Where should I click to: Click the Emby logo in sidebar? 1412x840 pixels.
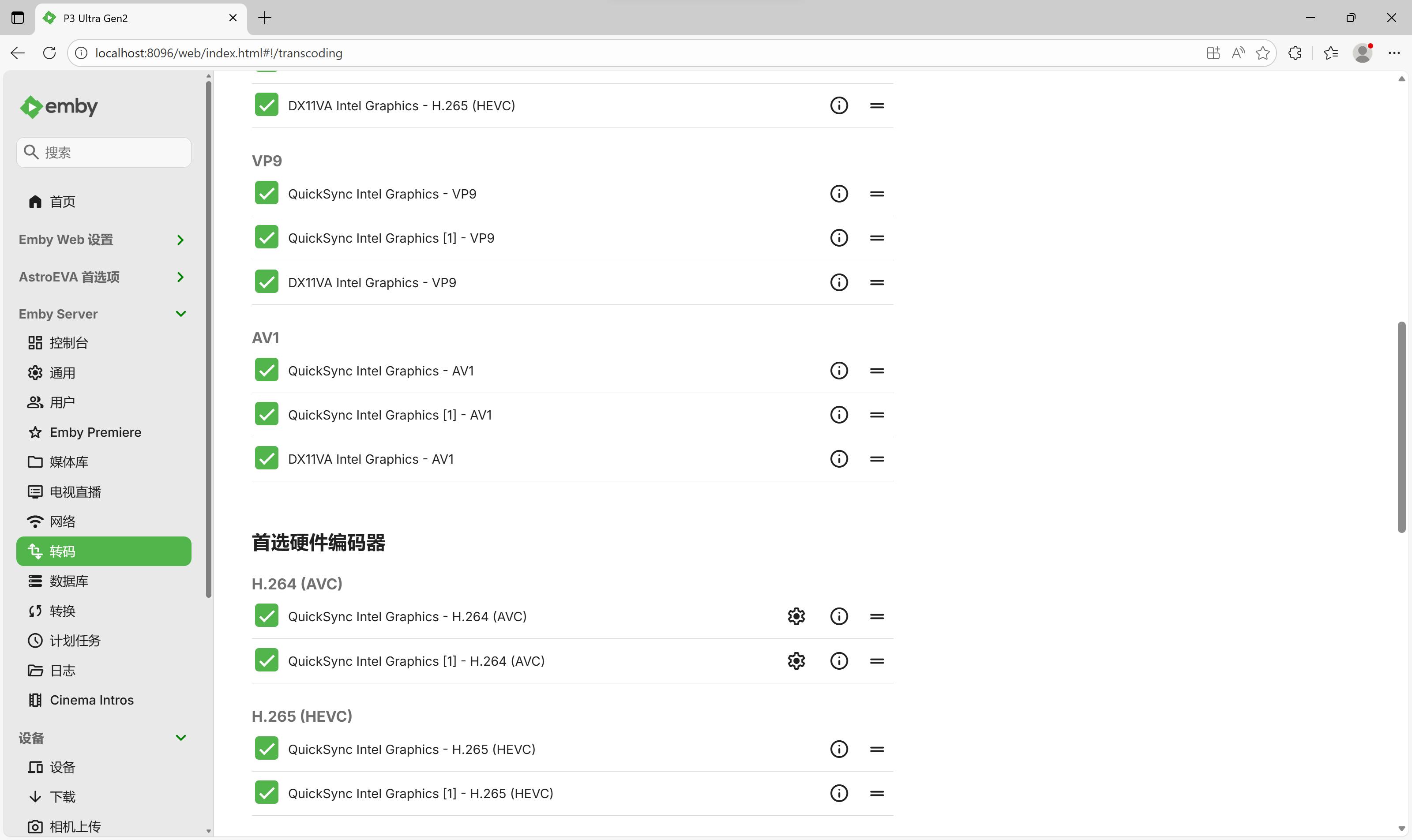(x=59, y=106)
